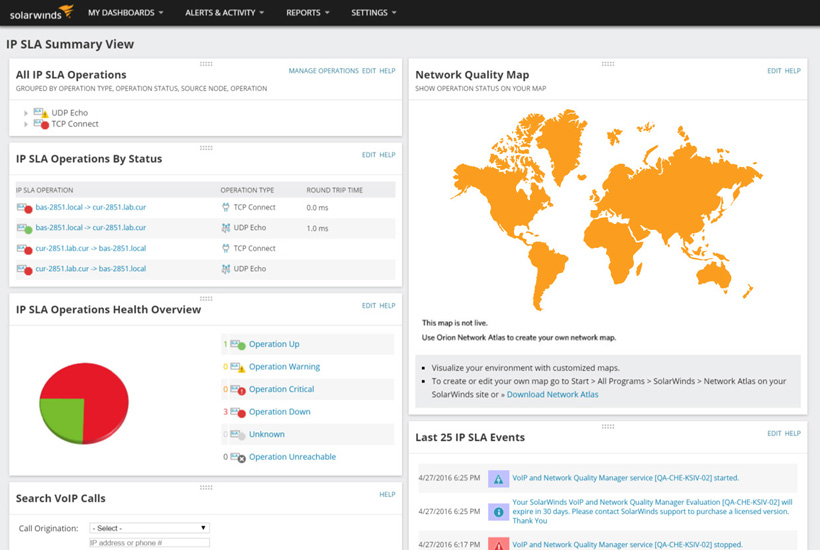820x550 pixels.
Task: Click the Operation Critical status icon
Action: tap(237, 390)
